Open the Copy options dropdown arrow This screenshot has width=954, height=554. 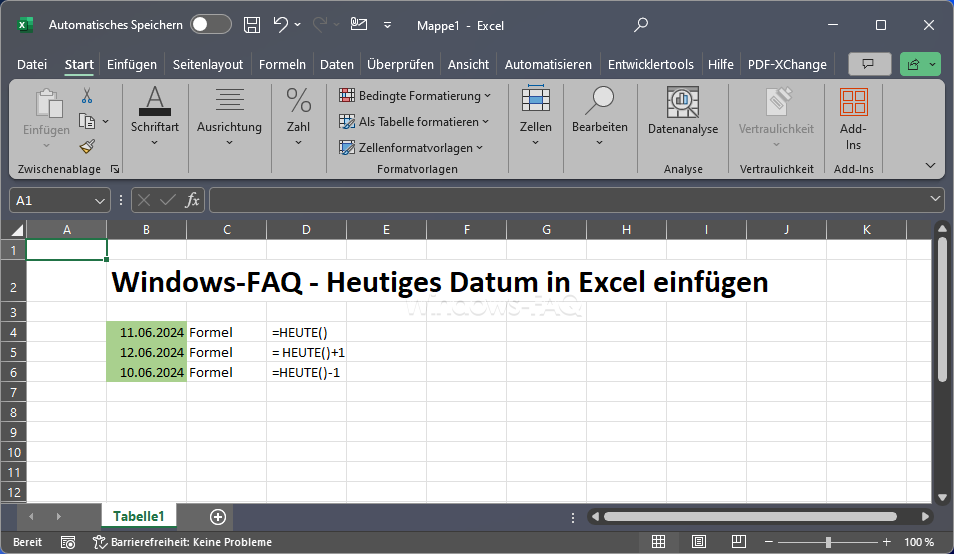[x=105, y=122]
